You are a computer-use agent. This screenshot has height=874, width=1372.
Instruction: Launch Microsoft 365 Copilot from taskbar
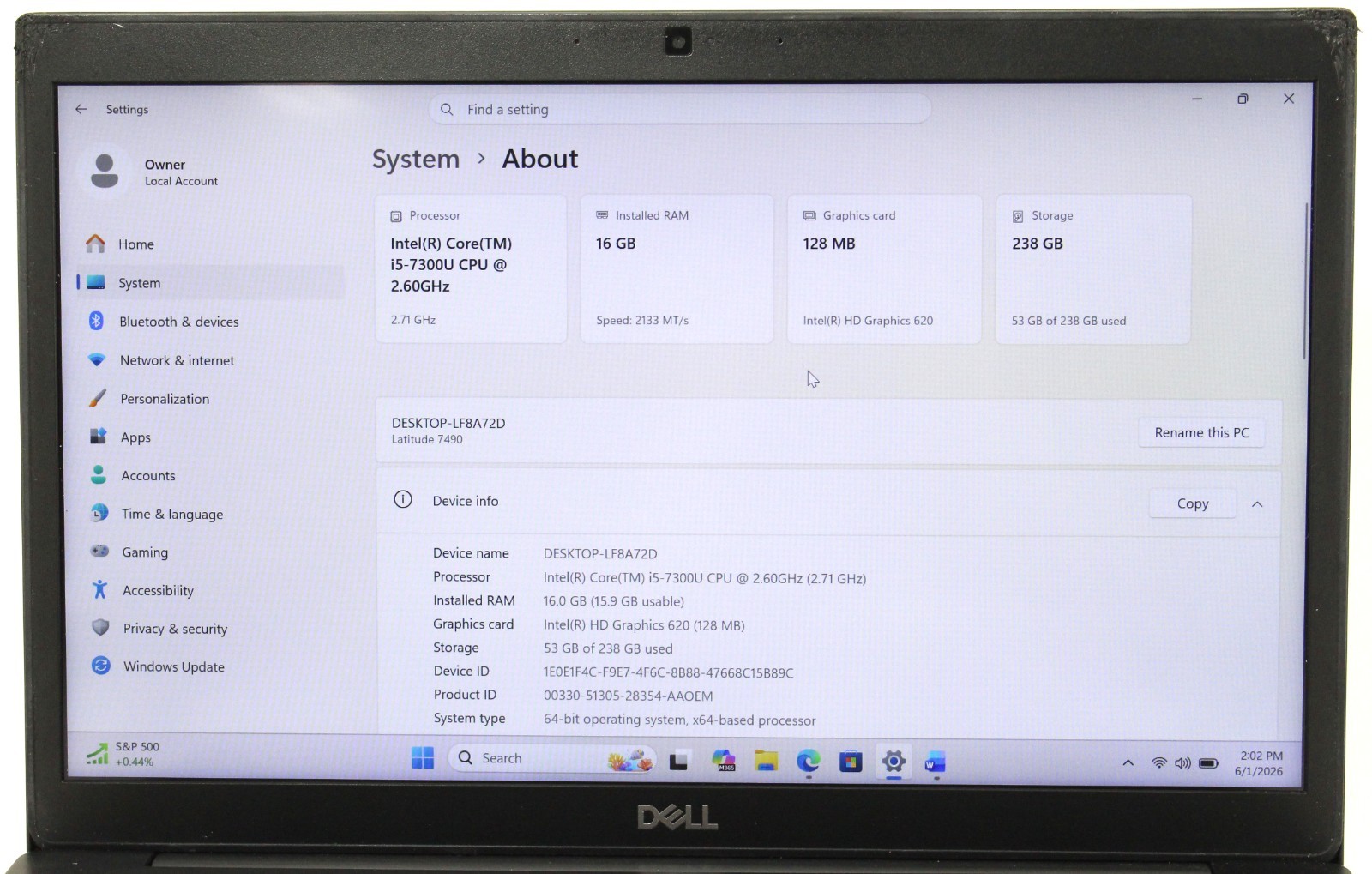coord(725,760)
